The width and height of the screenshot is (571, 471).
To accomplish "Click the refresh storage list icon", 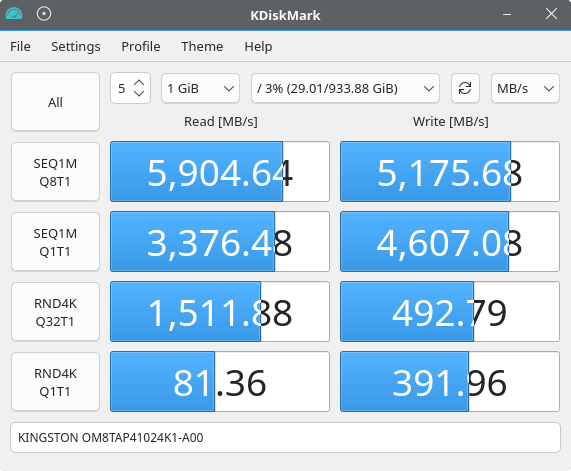I will 465,88.
